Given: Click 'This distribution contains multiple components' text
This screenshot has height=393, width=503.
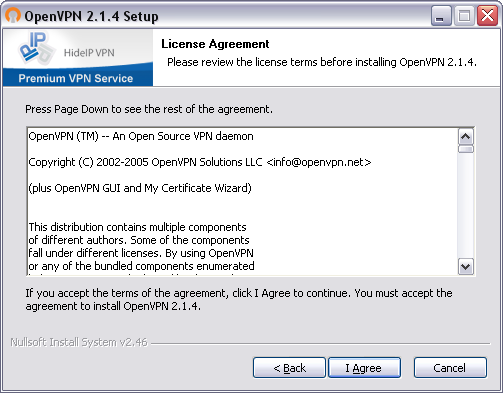Looking at the screenshot, I should tap(137, 227).
